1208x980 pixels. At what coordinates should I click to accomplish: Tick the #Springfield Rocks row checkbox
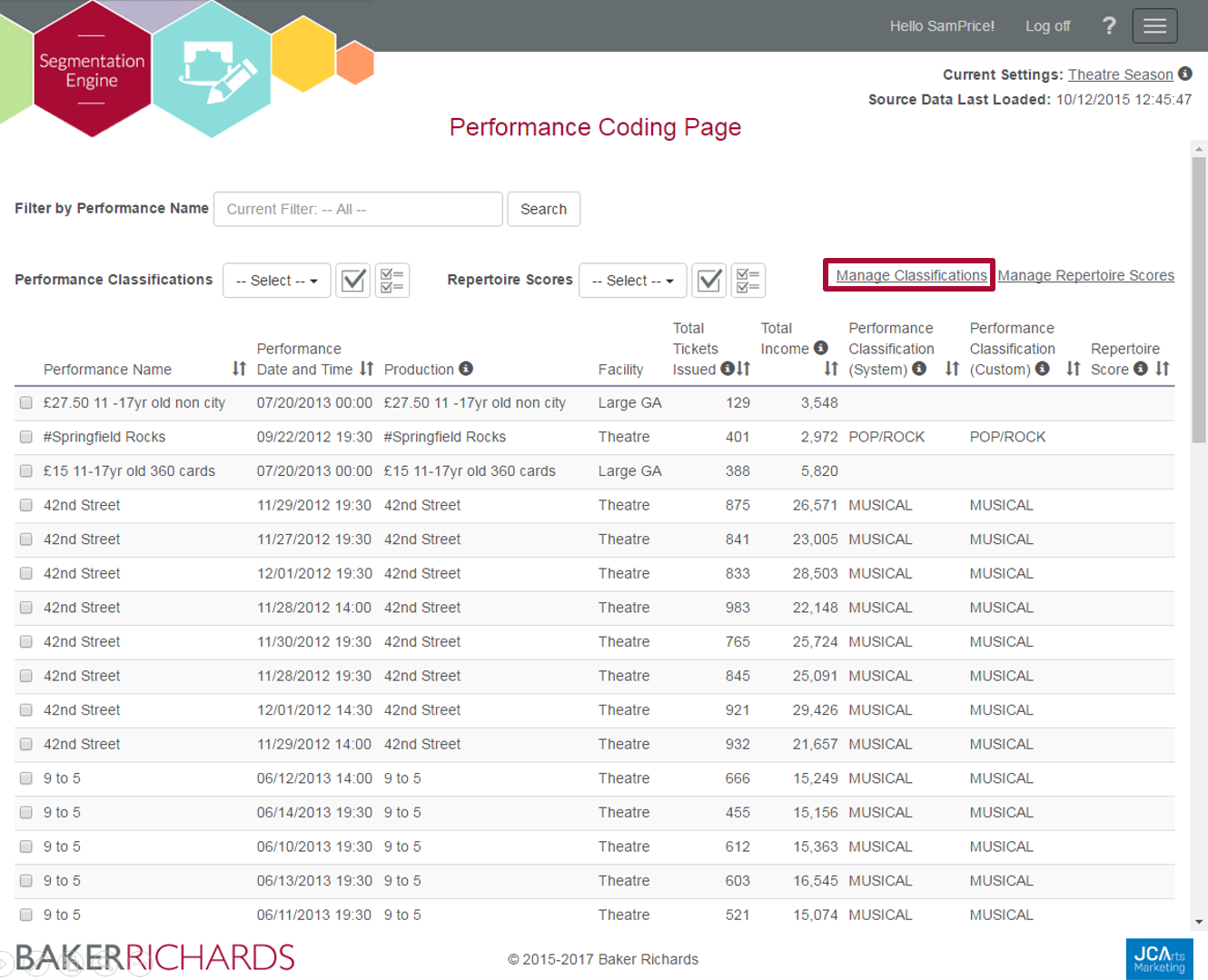click(26, 437)
